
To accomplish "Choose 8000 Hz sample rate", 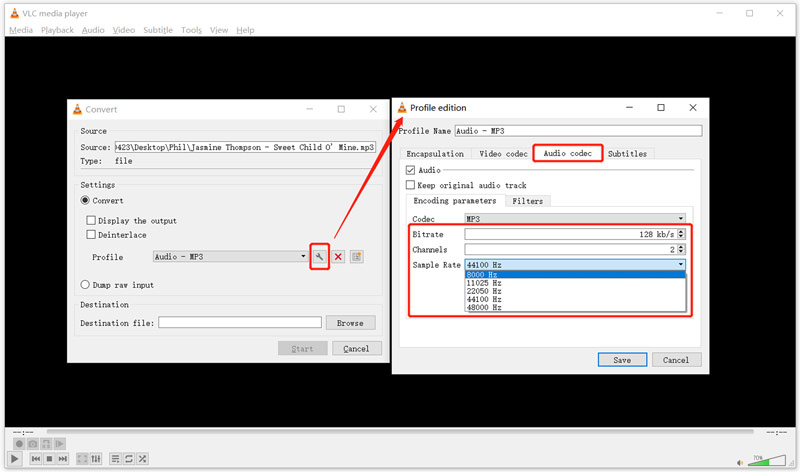I will tap(575, 275).
